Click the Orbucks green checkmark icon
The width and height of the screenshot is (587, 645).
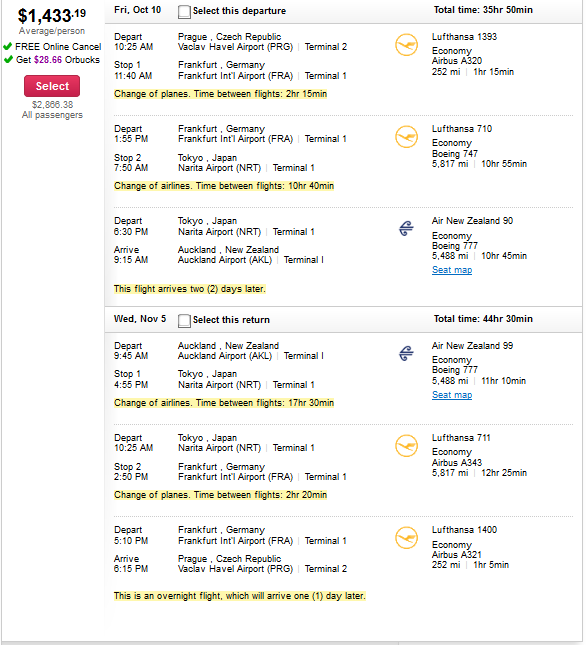coord(8,60)
